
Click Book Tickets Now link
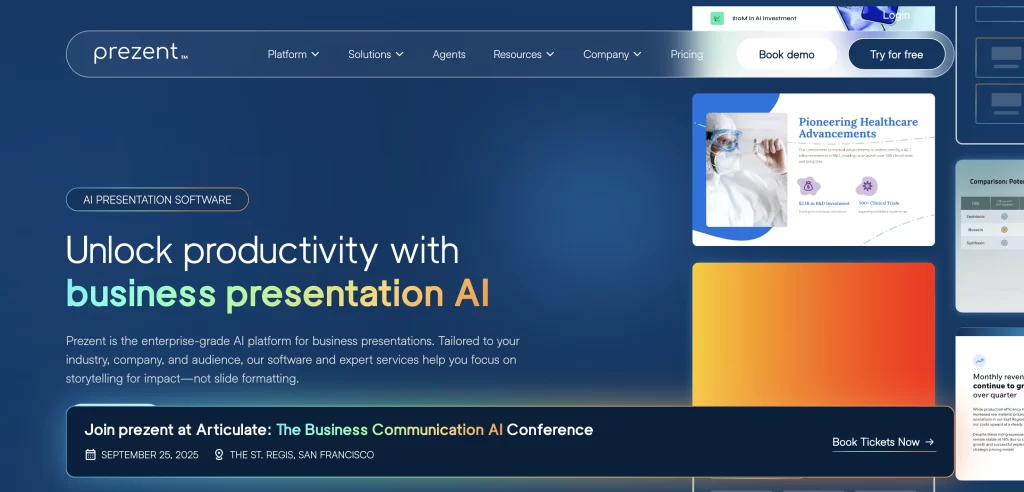click(x=883, y=442)
